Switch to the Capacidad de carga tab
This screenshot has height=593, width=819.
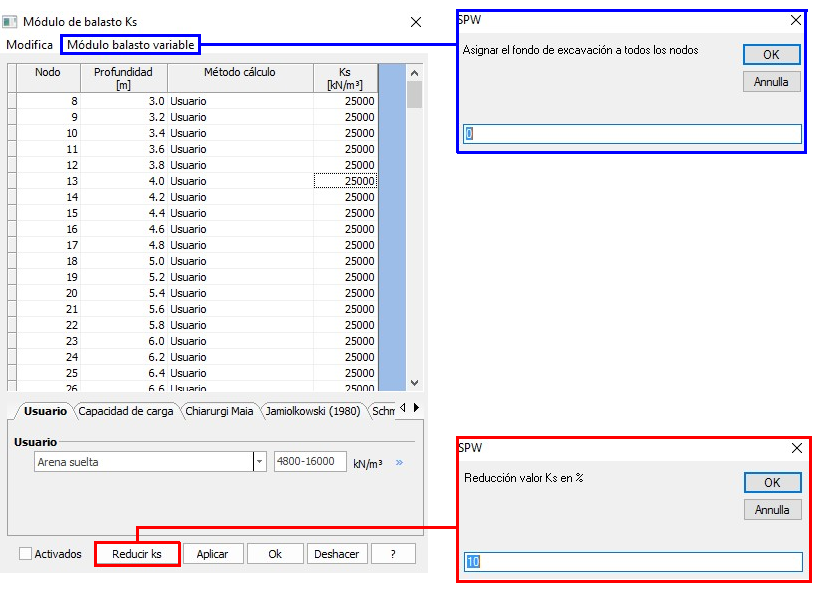[x=126, y=411]
